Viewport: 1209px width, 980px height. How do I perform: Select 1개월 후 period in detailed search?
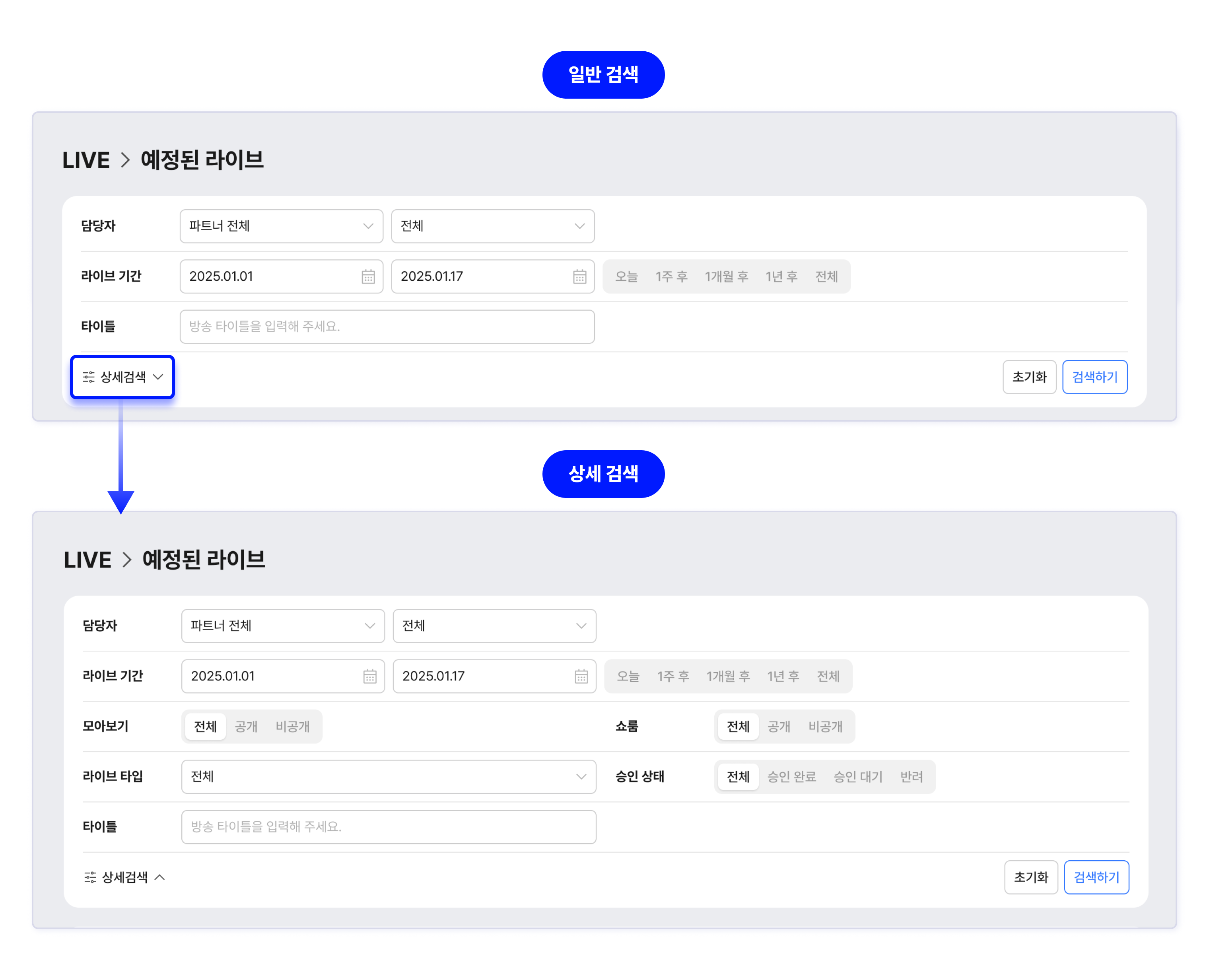tap(728, 676)
